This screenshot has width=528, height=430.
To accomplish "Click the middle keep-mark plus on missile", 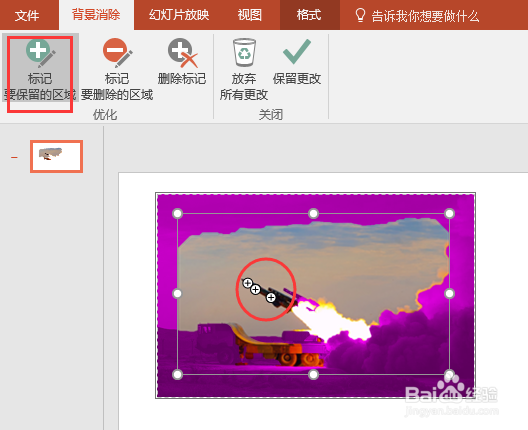I will [255, 289].
